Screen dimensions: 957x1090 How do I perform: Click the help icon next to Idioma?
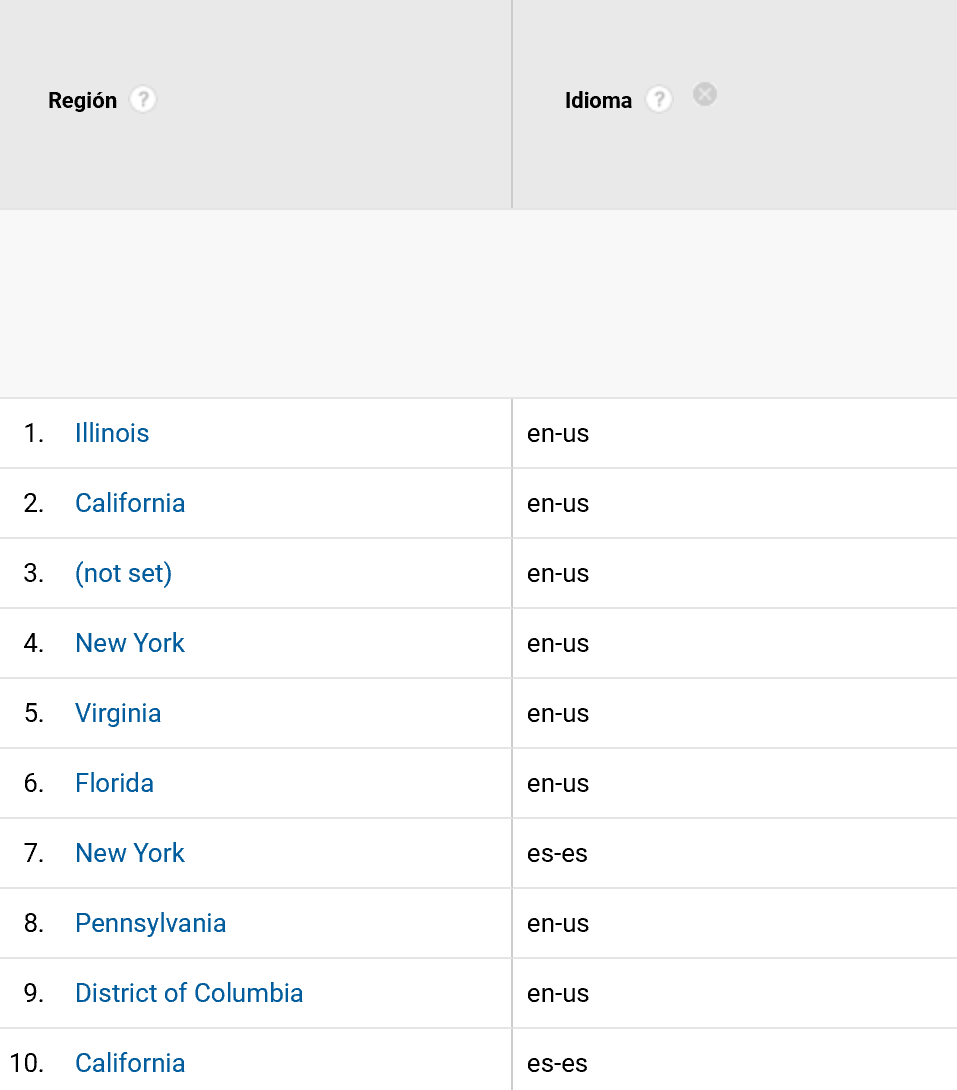coord(659,100)
